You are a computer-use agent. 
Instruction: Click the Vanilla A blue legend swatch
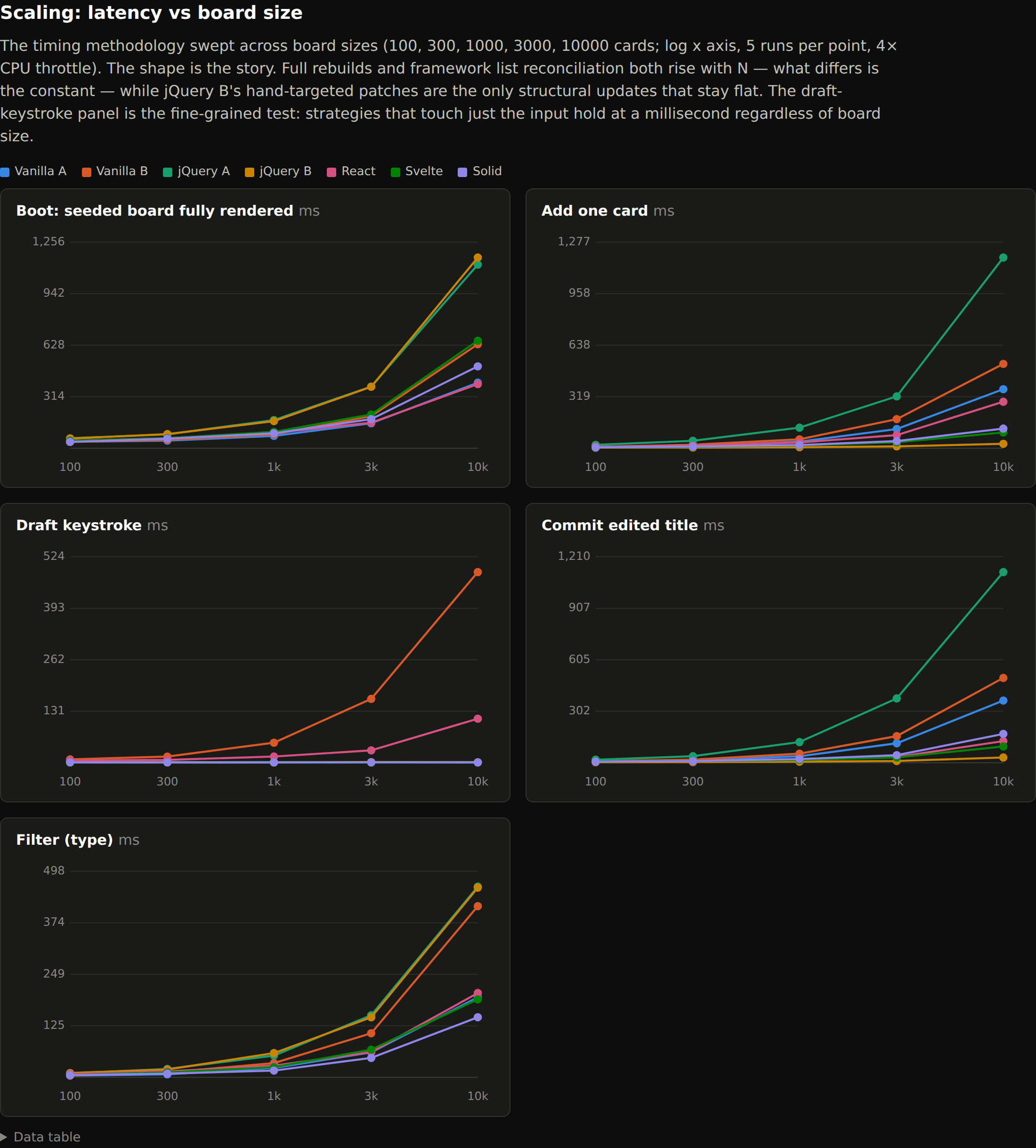tap(5, 172)
